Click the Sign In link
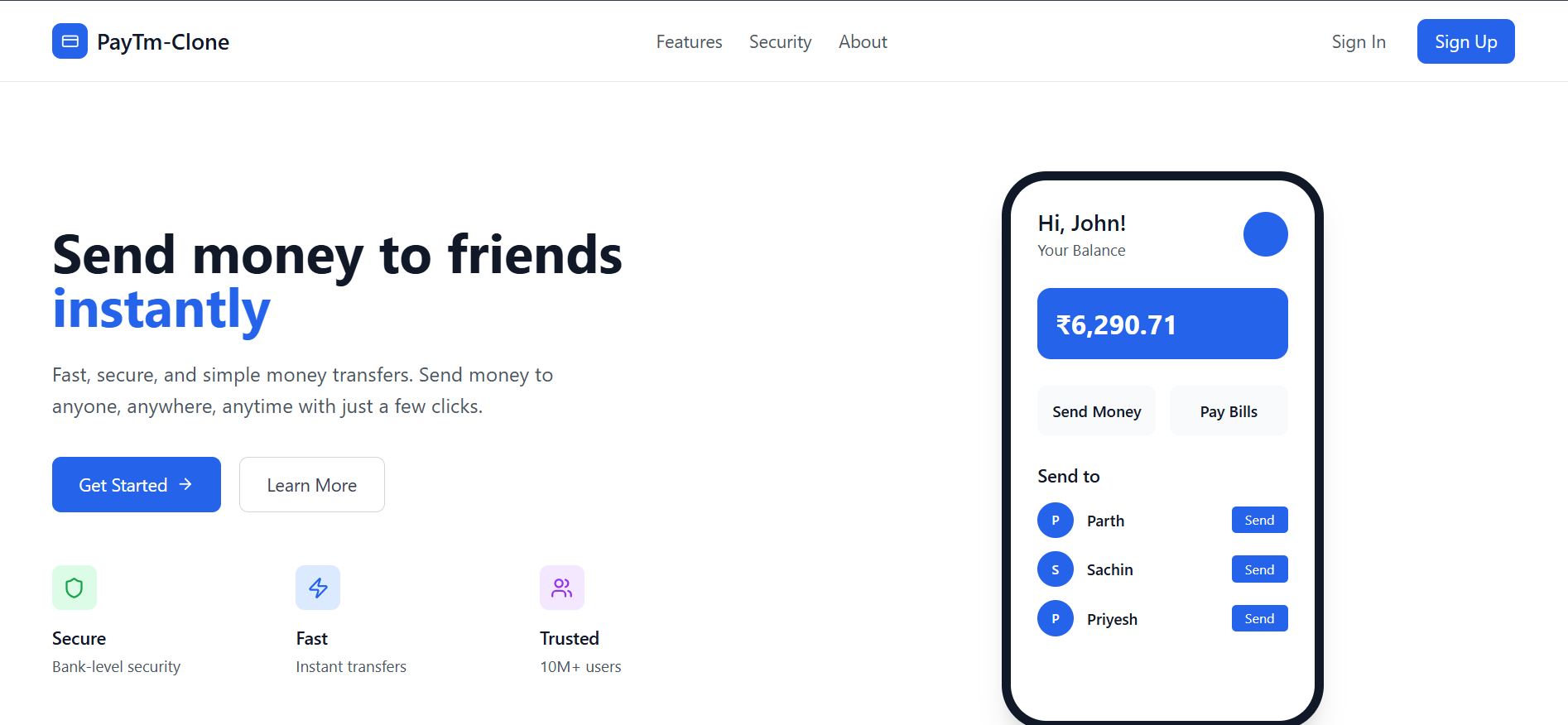Viewport: 1568px width, 725px height. tap(1359, 41)
